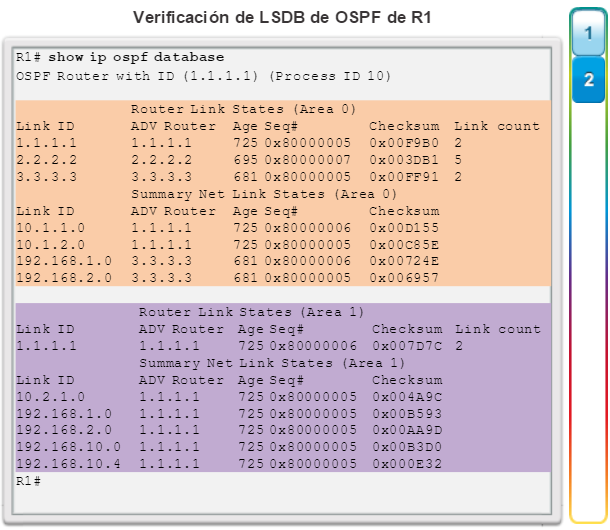610x530 pixels.
Task: Click the final R1# prompt line
Action: (x=28, y=481)
